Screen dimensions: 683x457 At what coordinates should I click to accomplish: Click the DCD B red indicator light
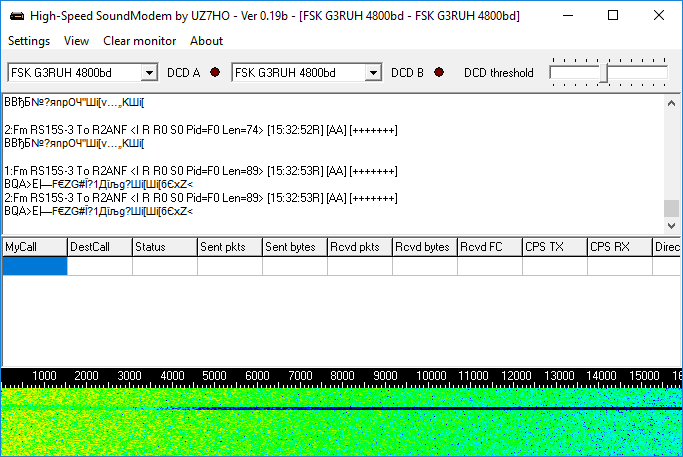(438, 73)
